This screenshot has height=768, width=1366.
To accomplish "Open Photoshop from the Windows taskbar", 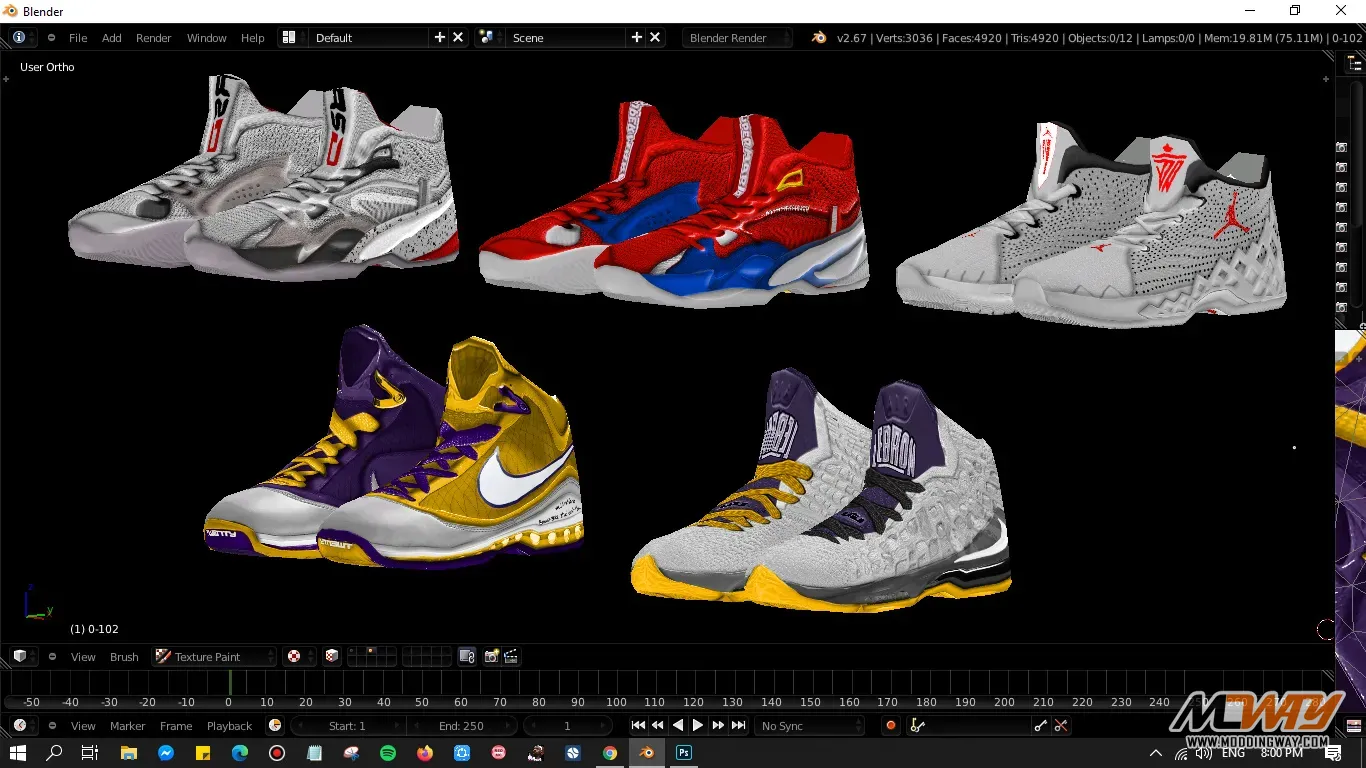I will (x=684, y=753).
